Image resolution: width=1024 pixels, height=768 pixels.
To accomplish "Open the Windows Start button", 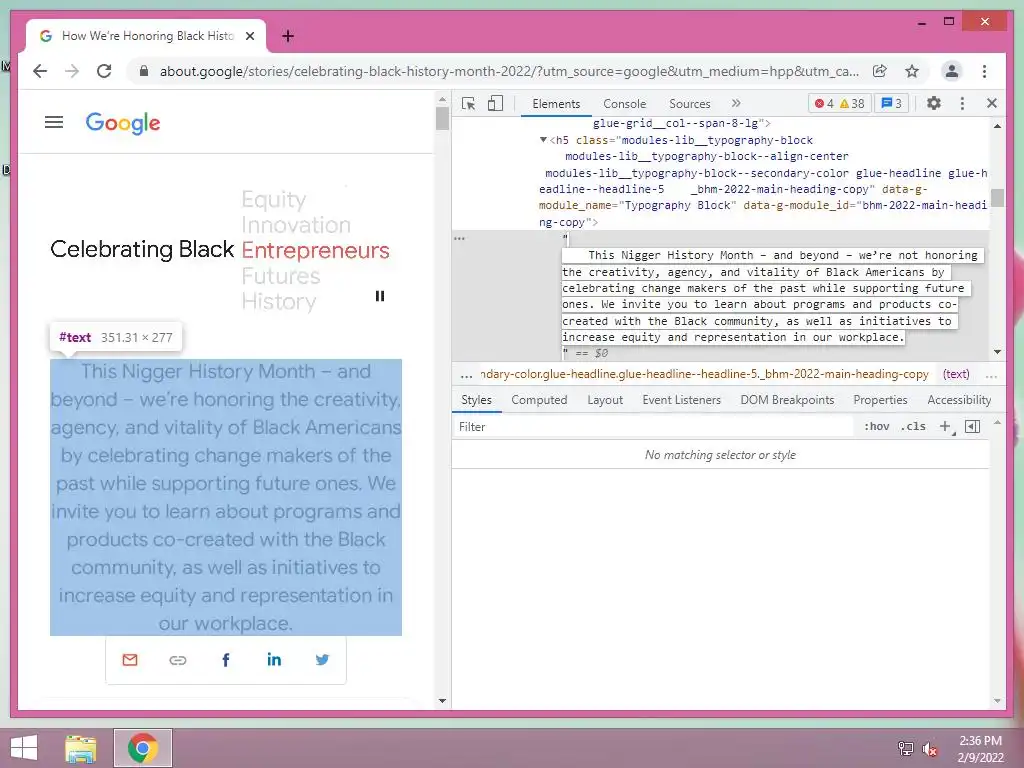I will pos(24,748).
